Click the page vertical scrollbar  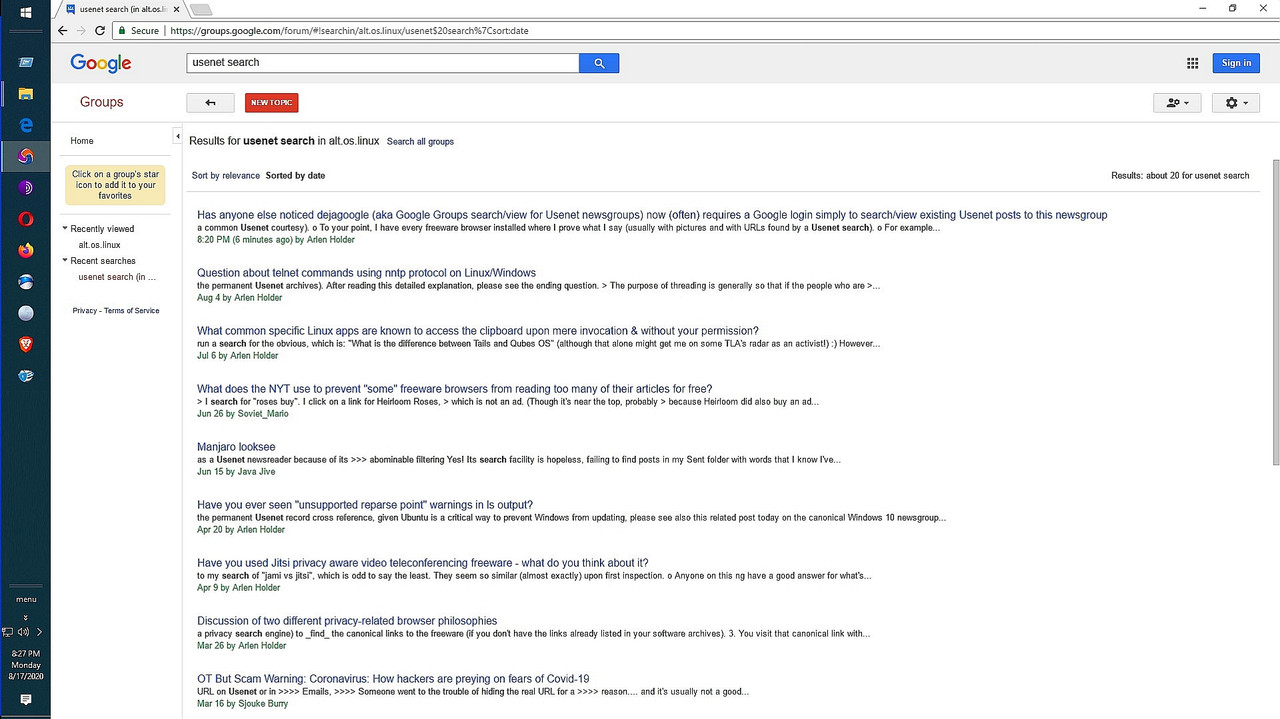[1275, 311]
